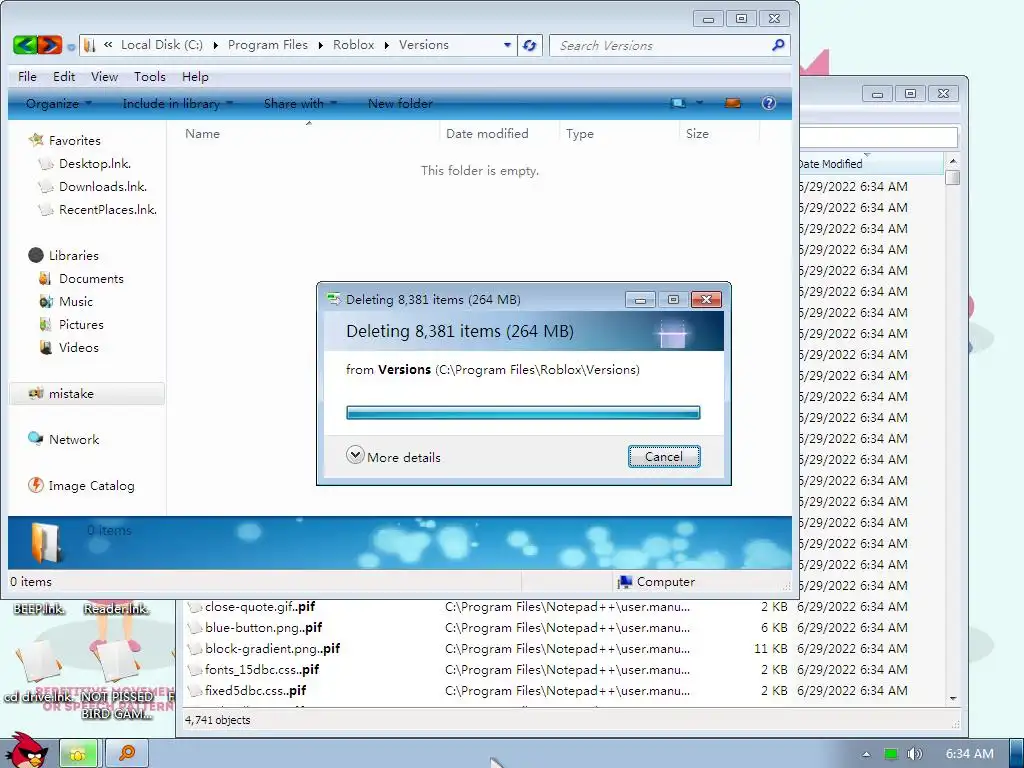This screenshot has height=768, width=1024.
Task: Select Libraries in navigation pane
Action: pos(74,255)
